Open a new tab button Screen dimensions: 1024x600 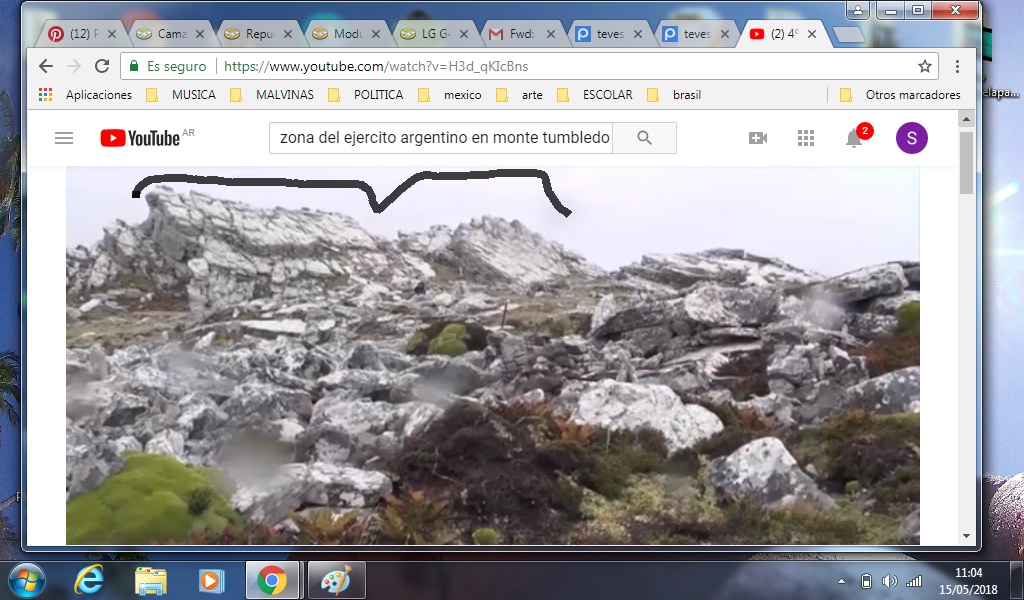coord(849,35)
